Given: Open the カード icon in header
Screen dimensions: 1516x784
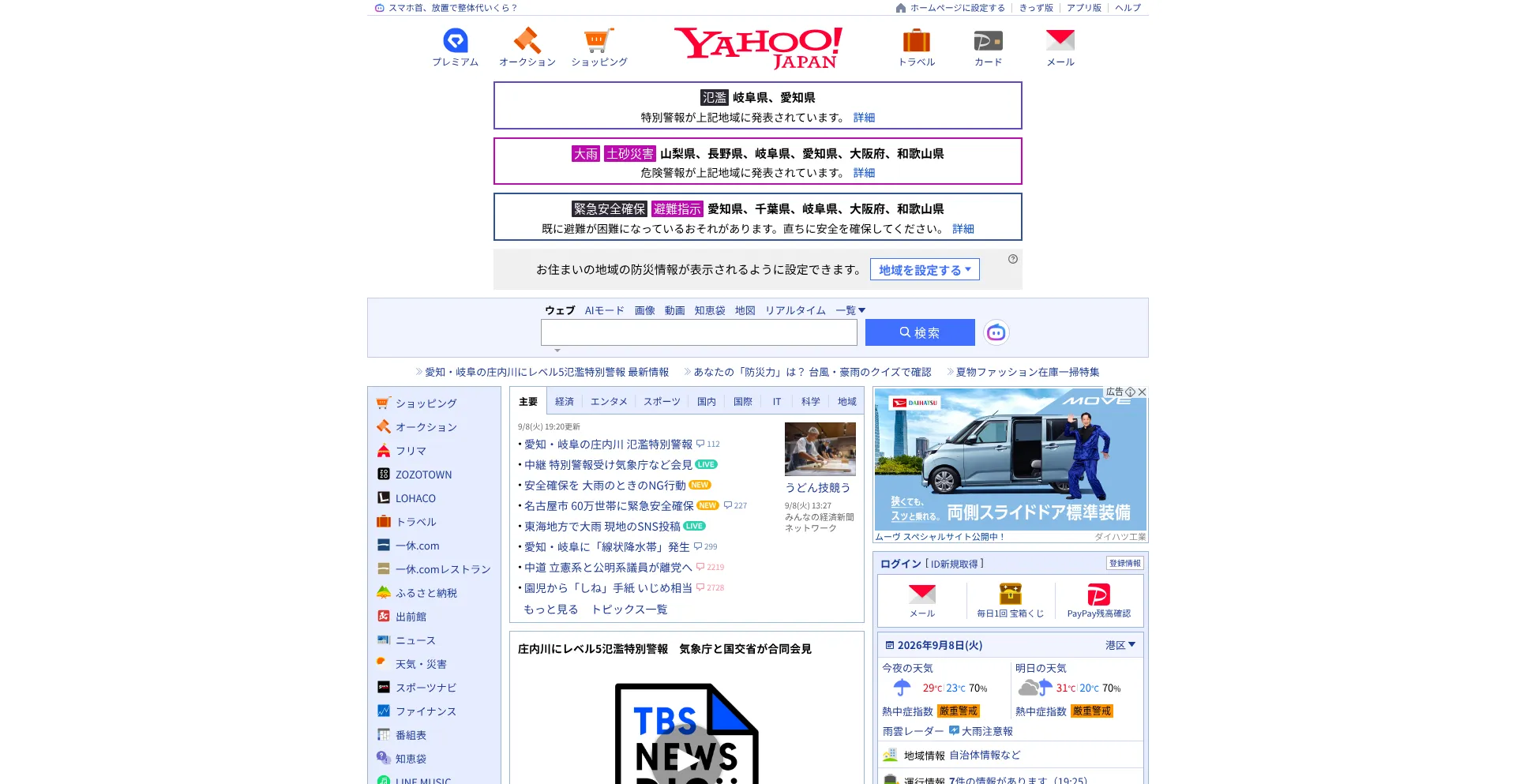Looking at the screenshot, I should (x=988, y=40).
